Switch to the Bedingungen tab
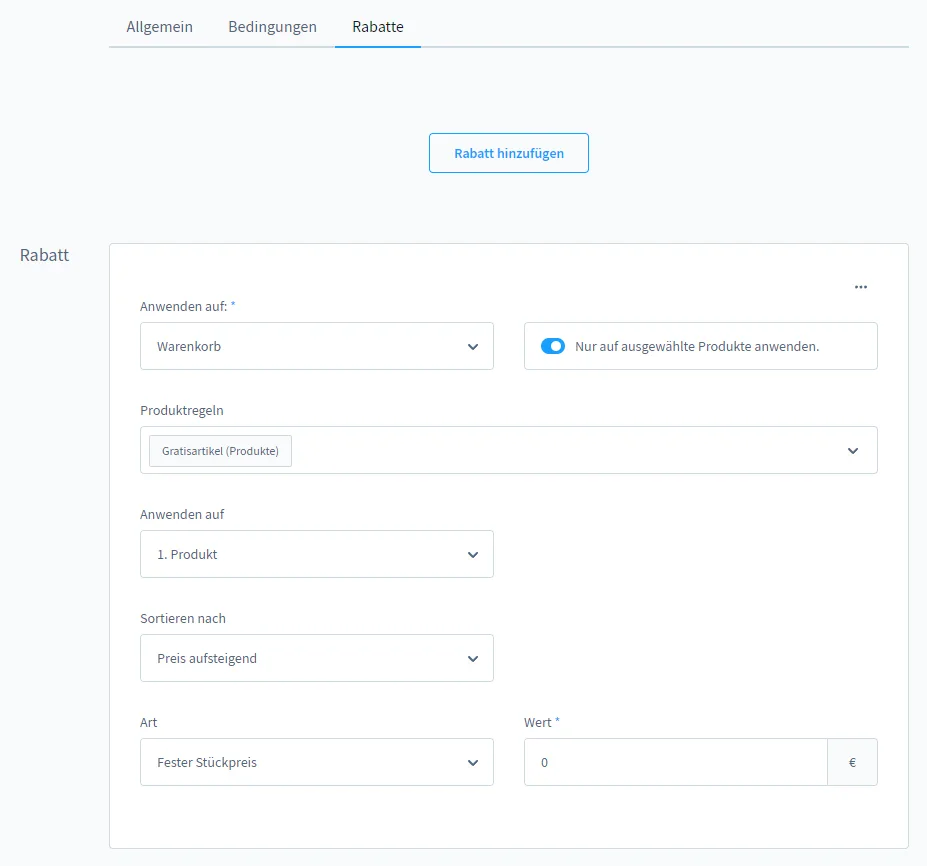This screenshot has height=866, width=927. pyautogui.click(x=273, y=27)
